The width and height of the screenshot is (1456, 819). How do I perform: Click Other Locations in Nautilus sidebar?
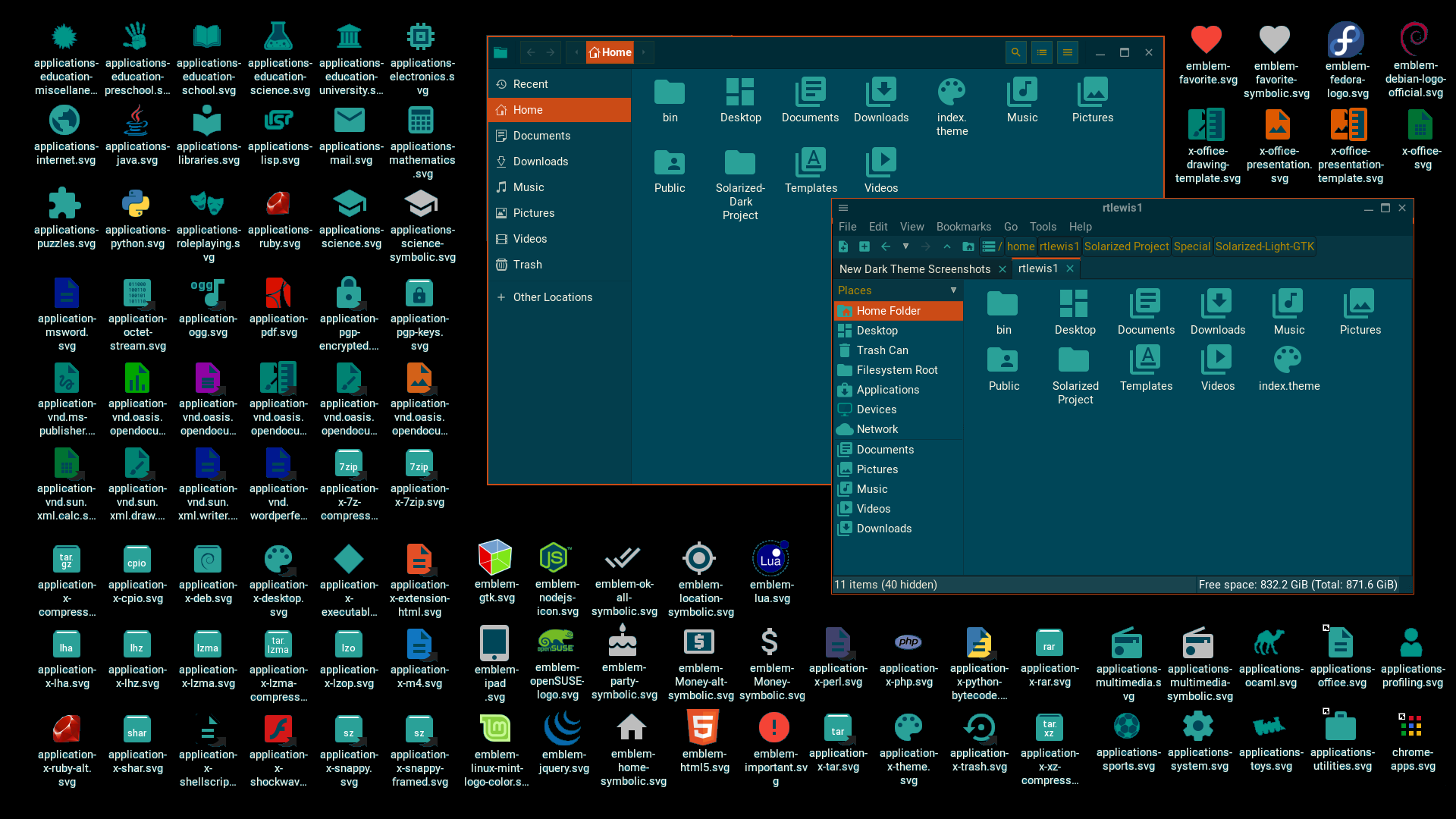(x=560, y=297)
